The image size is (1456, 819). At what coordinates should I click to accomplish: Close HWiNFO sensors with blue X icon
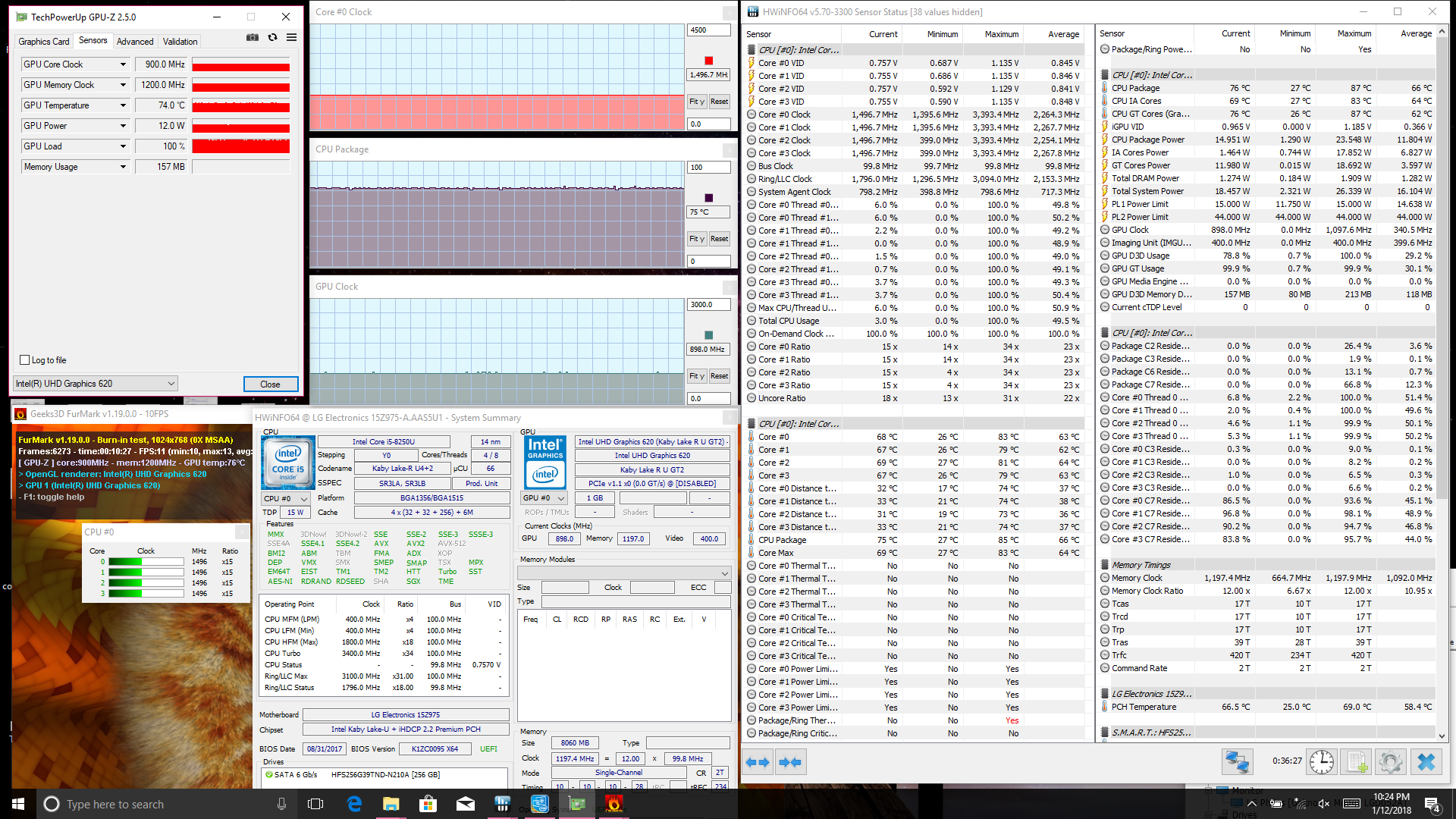(x=1426, y=761)
